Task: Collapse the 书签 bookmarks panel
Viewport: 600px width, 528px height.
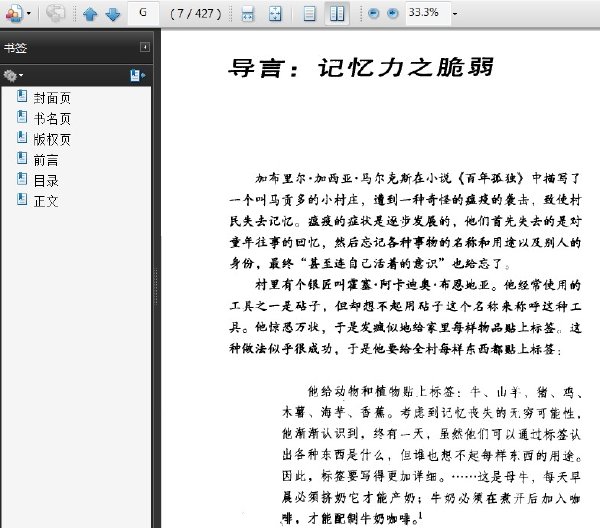Action: (x=145, y=47)
